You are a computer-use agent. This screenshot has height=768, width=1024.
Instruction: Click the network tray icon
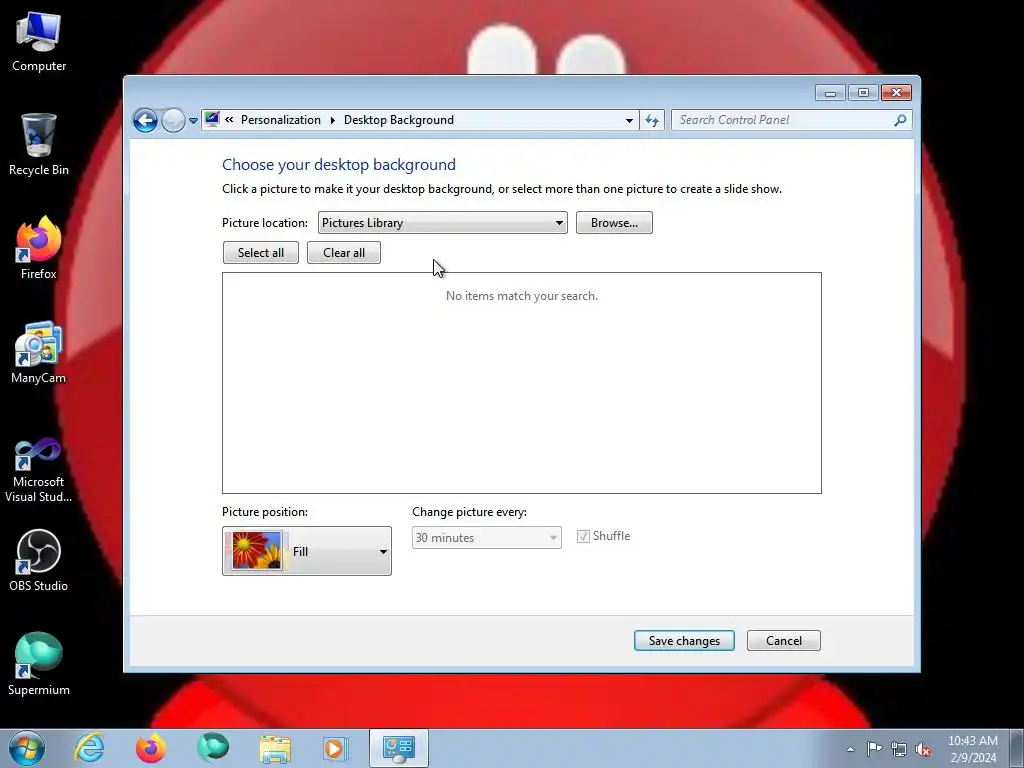(899, 749)
